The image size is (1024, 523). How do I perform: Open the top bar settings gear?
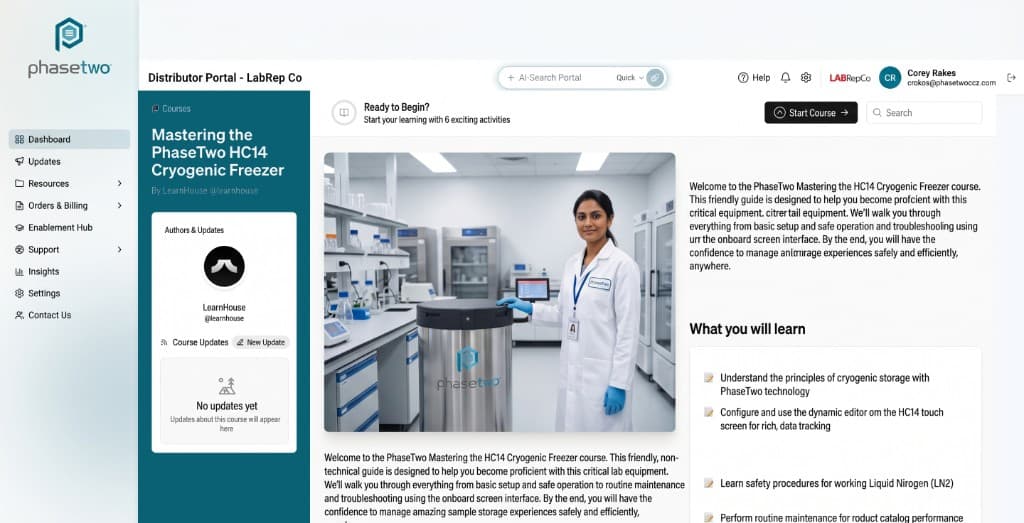(806, 77)
